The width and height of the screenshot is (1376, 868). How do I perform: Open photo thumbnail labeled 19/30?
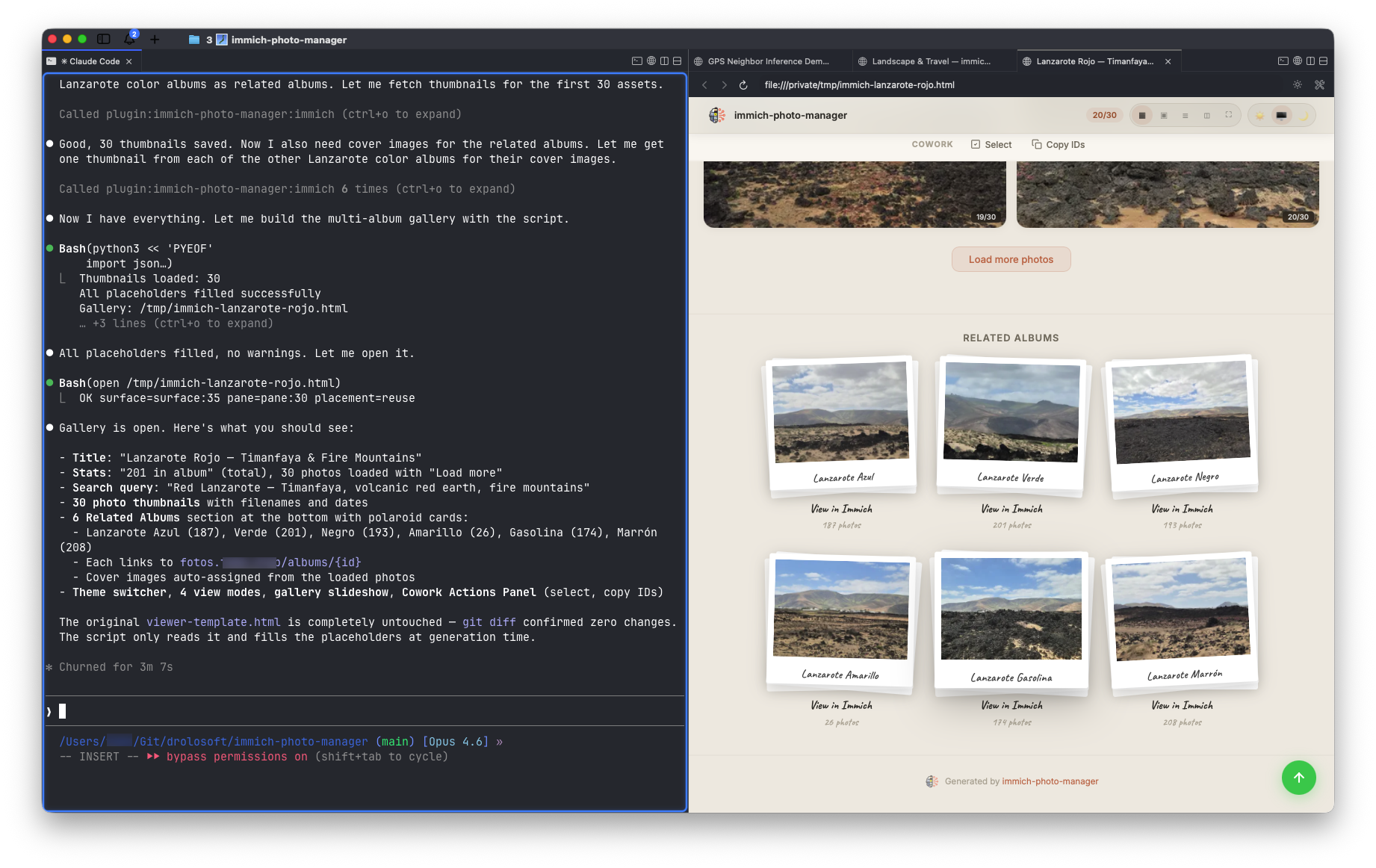[x=855, y=194]
